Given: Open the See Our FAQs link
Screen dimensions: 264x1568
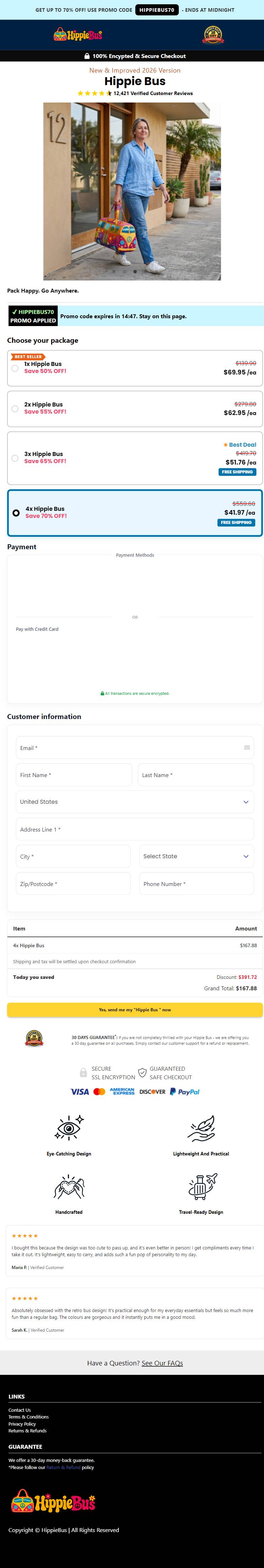Looking at the screenshot, I should pyautogui.click(x=162, y=1363).
